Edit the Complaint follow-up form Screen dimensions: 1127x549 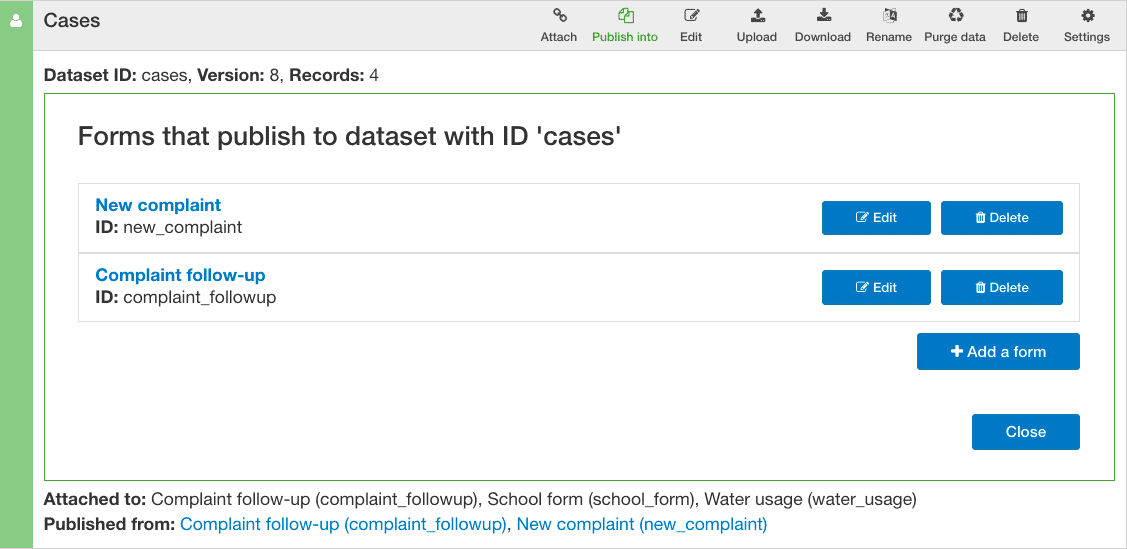pos(876,287)
